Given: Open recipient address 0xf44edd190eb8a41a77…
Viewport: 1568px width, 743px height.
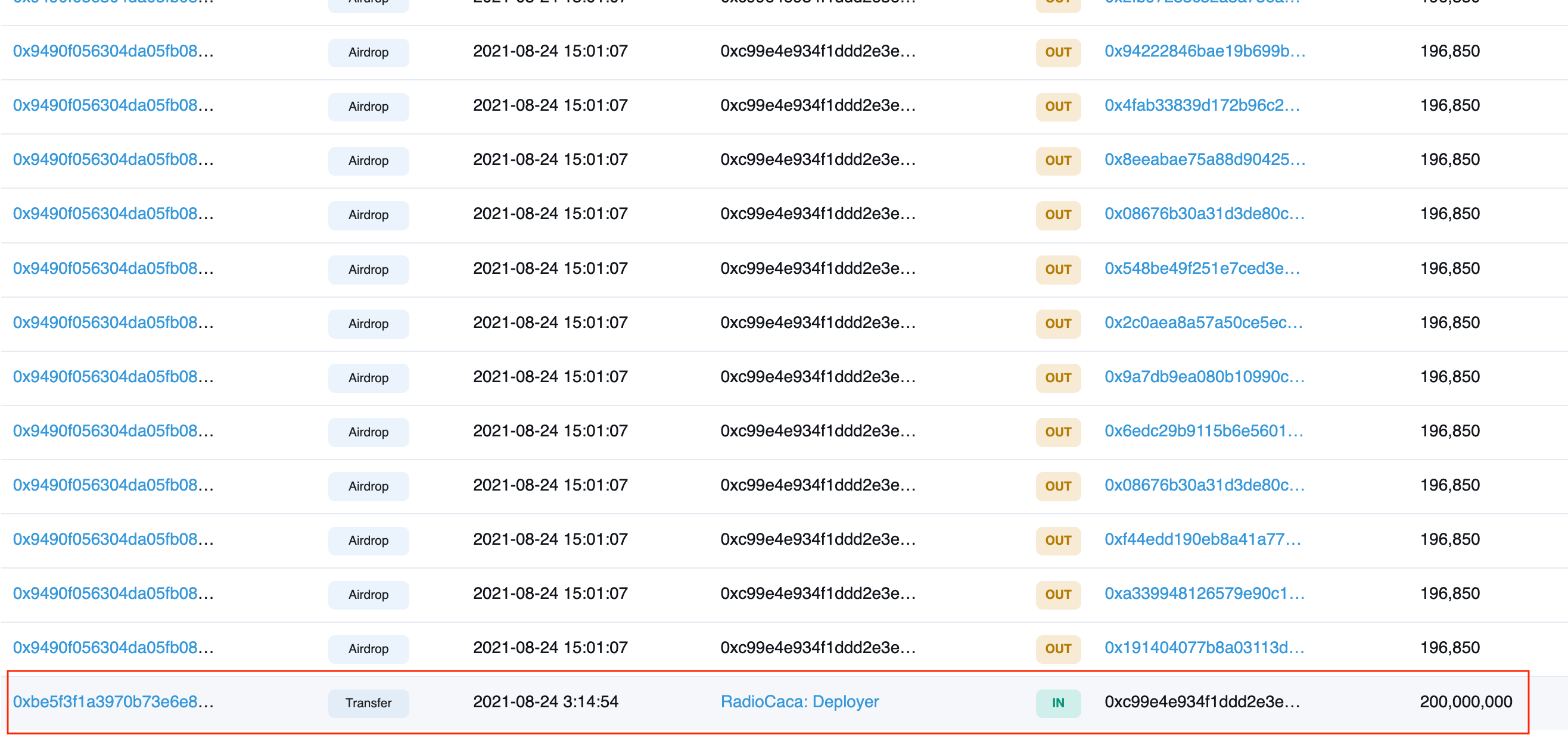Looking at the screenshot, I should pyautogui.click(x=1202, y=539).
